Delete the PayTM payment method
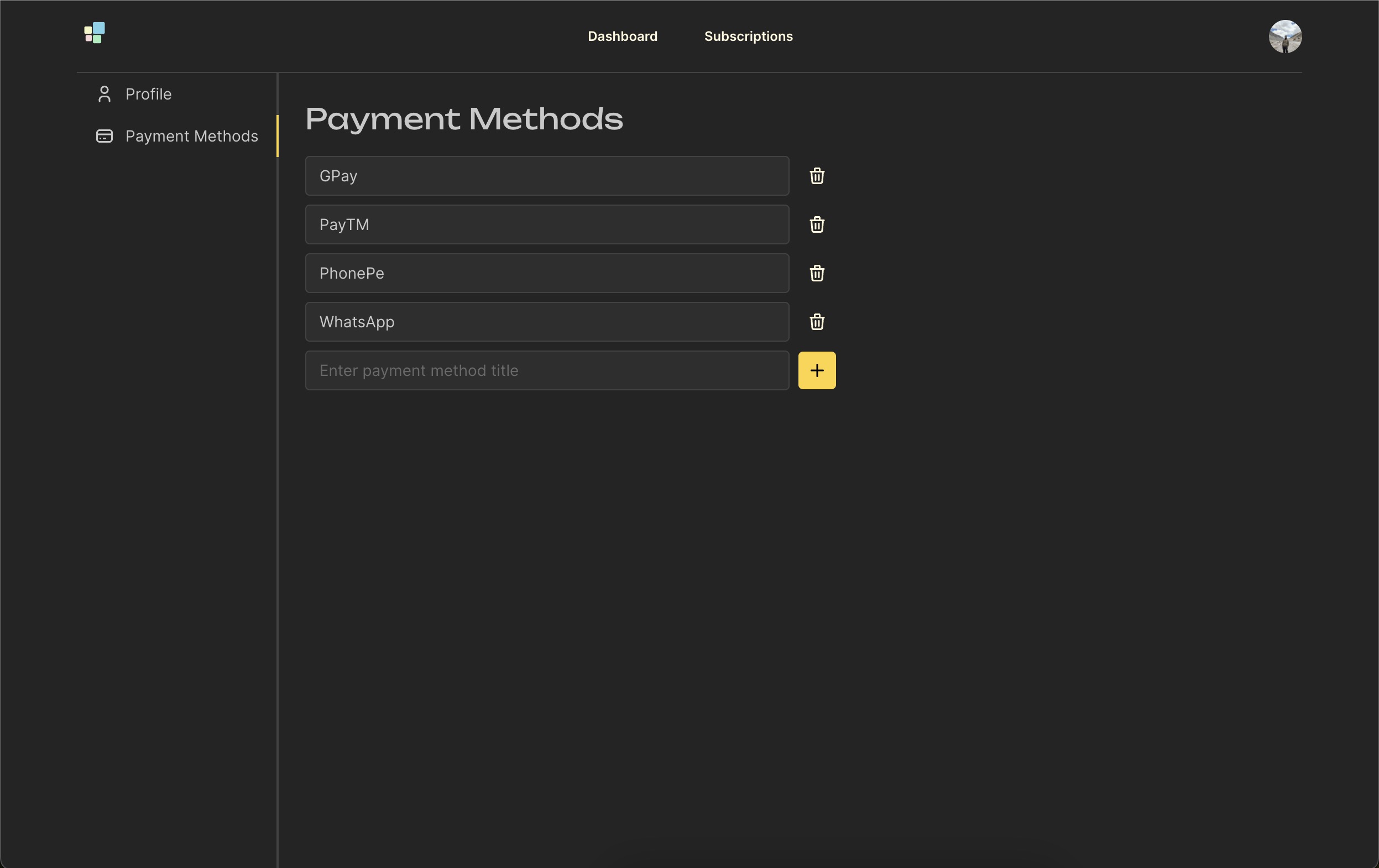 (x=817, y=224)
